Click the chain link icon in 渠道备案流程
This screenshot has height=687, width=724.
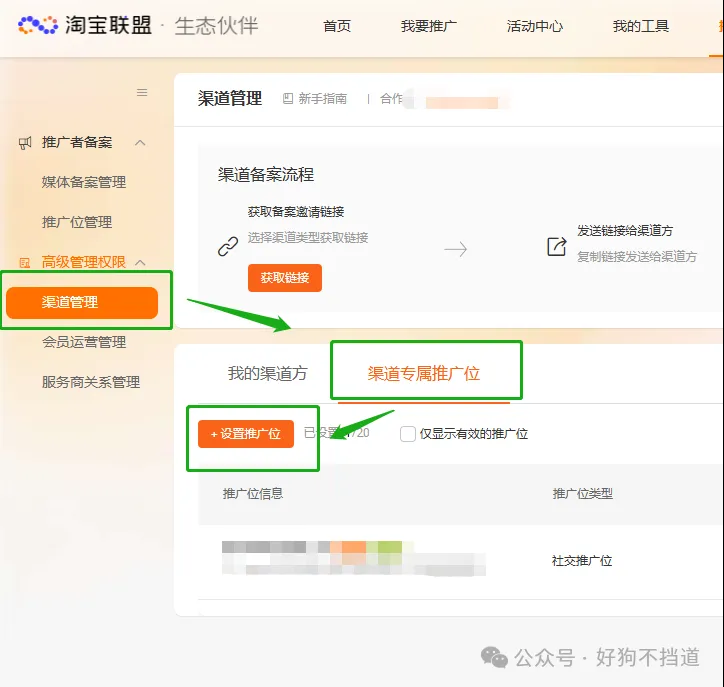(x=228, y=246)
